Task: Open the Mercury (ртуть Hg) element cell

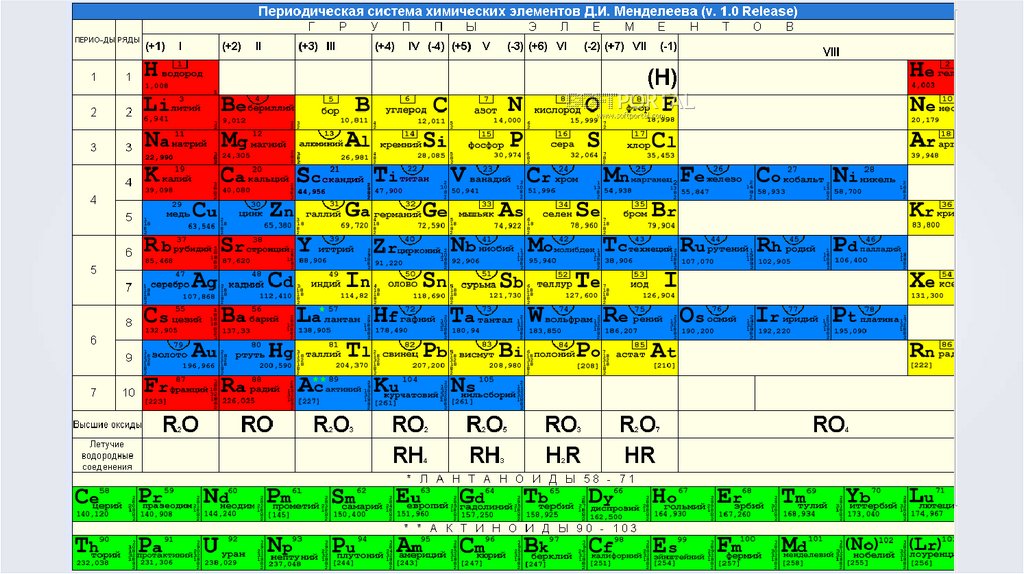Action: tap(257, 357)
